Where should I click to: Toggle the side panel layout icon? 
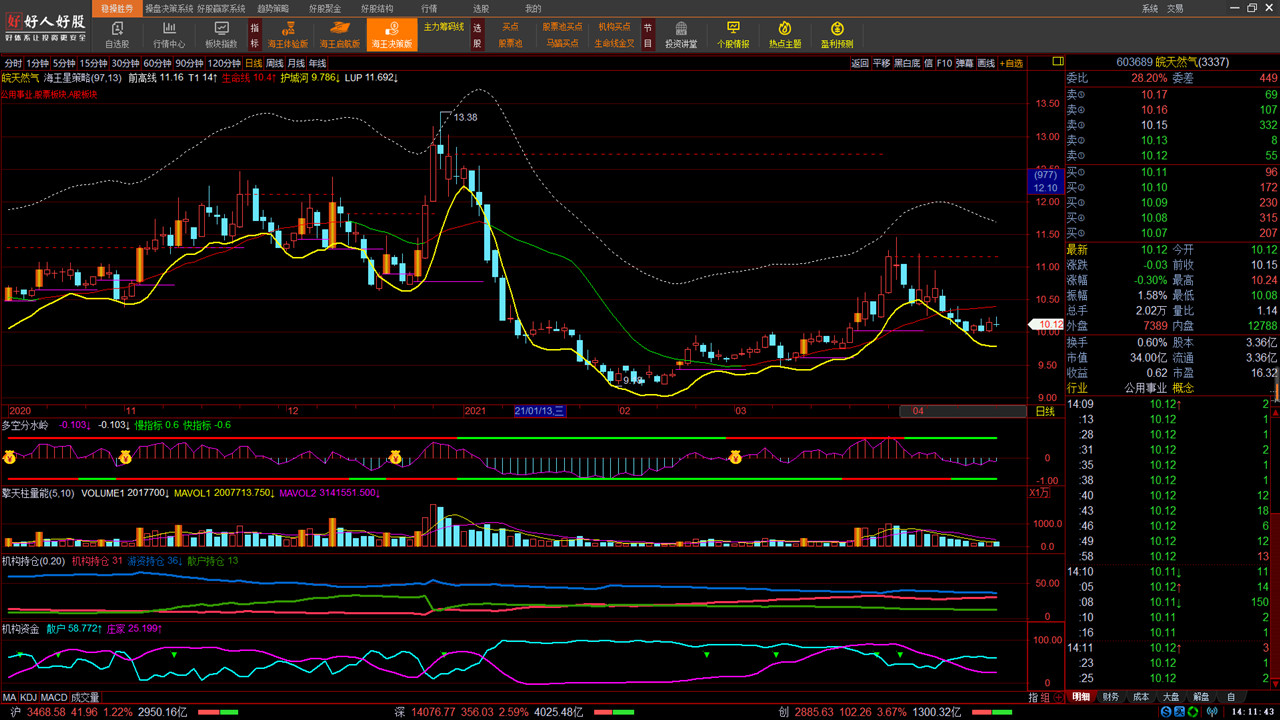[x=1058, y=62]
